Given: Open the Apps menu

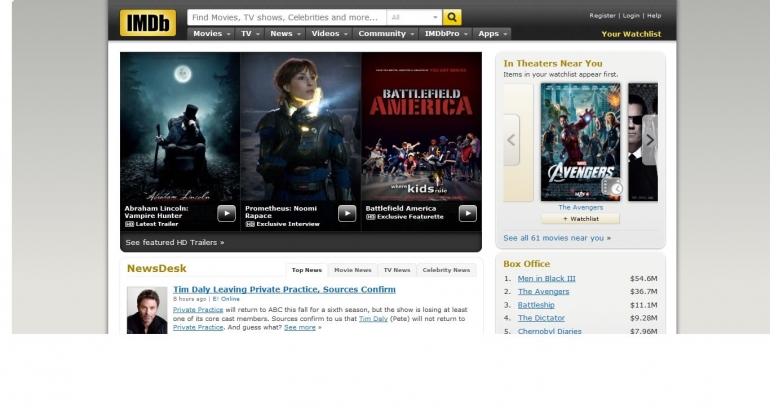Looking at the screenshot, I should pyautogui.click(x=492, y=33).
